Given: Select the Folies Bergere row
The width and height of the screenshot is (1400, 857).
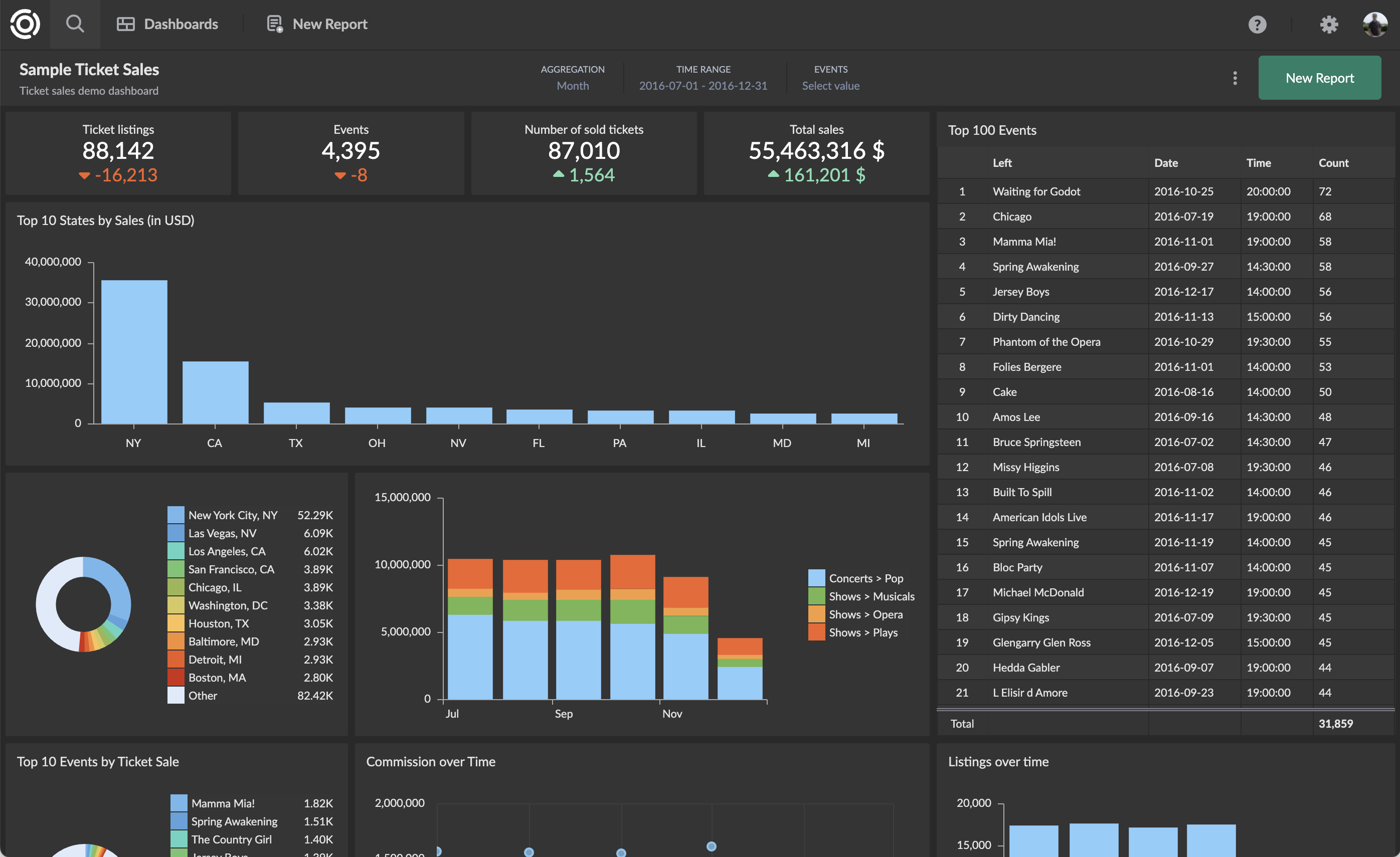Looking at the screenshot, I should pos(1166,367).
